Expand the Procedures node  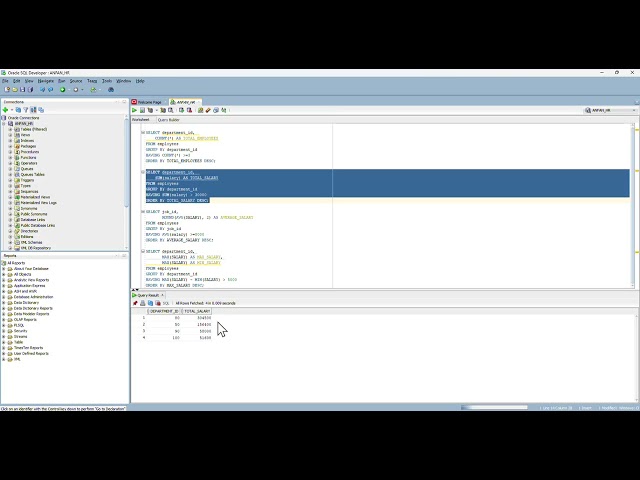pyautogui.click(x=11, y=152)
